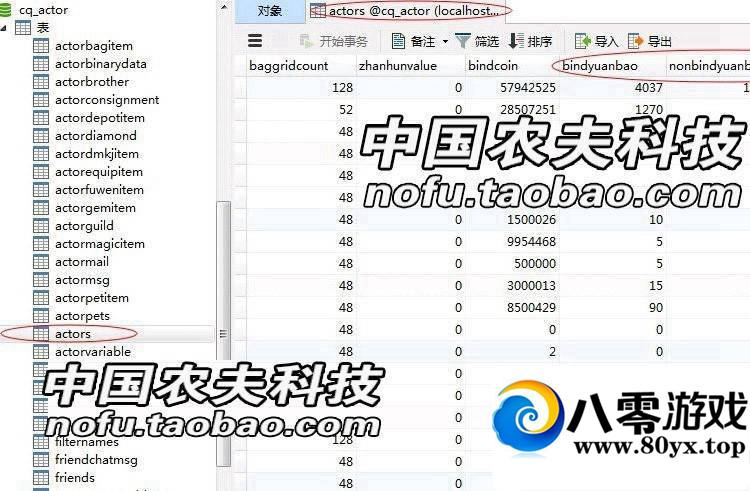Click the scroll up arrow of table tree
The width and height of the screenshot is (750, 491).
tap(223, 7)
